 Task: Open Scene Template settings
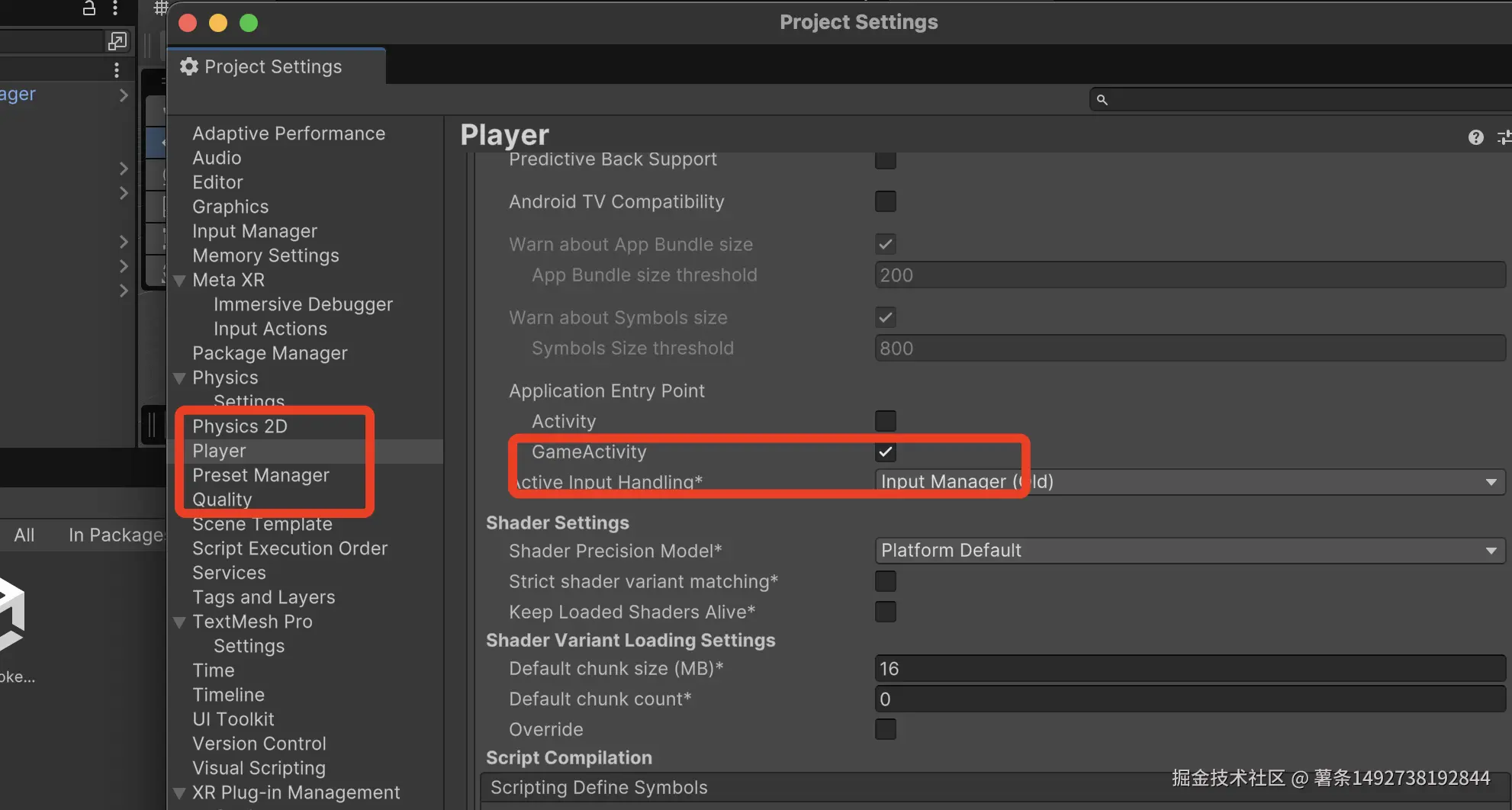[x=262, y=524]
